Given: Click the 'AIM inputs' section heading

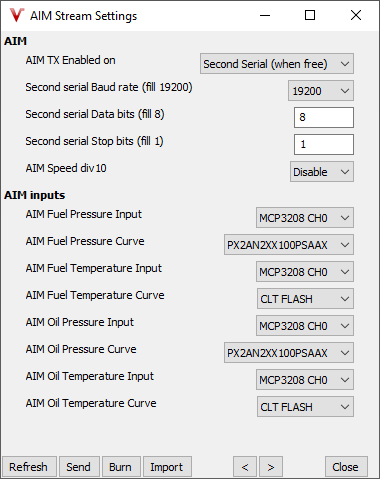Looking at the screenshot, I should tap(35, 195).
